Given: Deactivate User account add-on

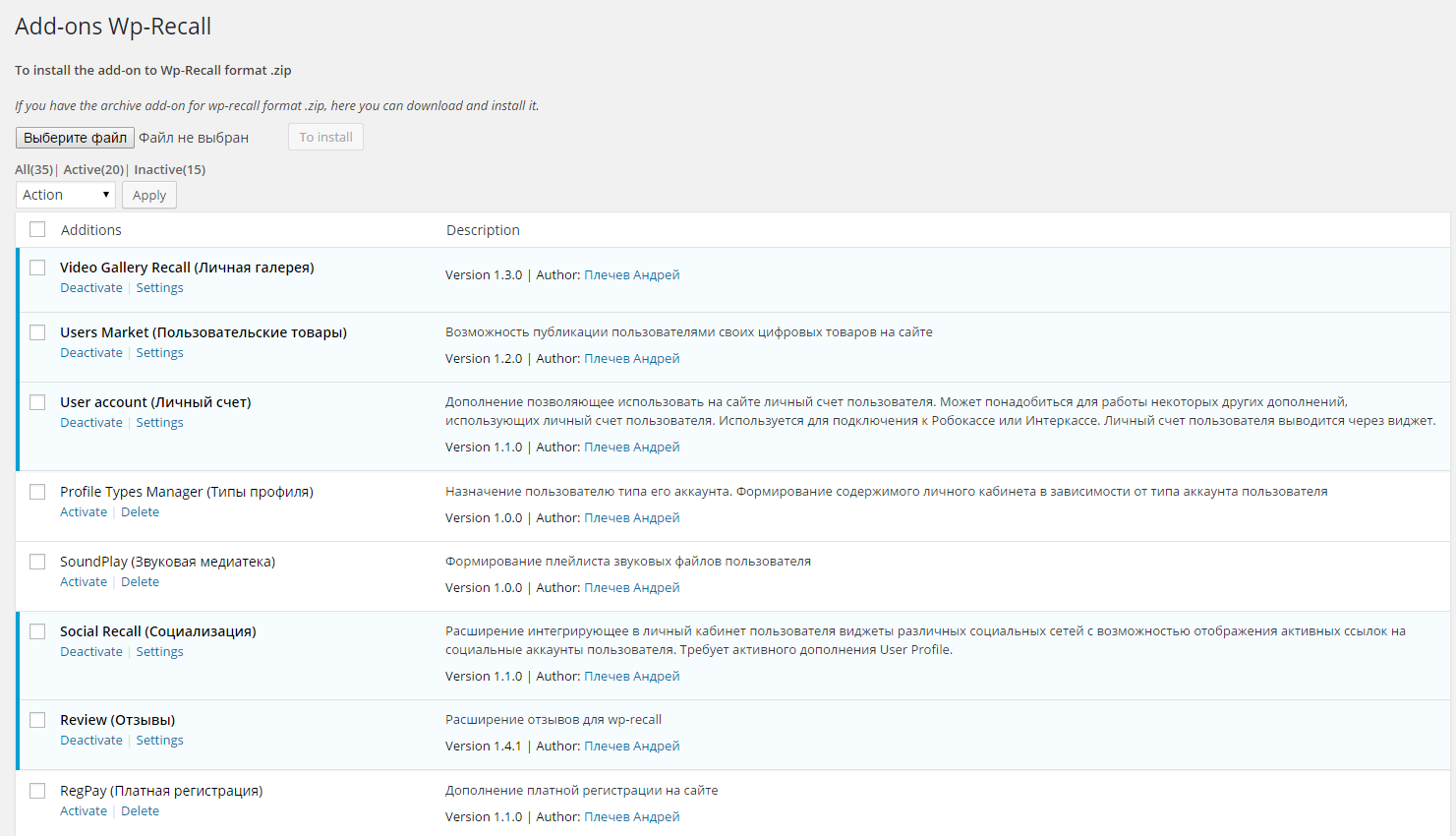Looking at the screenshot, I should [91, 423].
